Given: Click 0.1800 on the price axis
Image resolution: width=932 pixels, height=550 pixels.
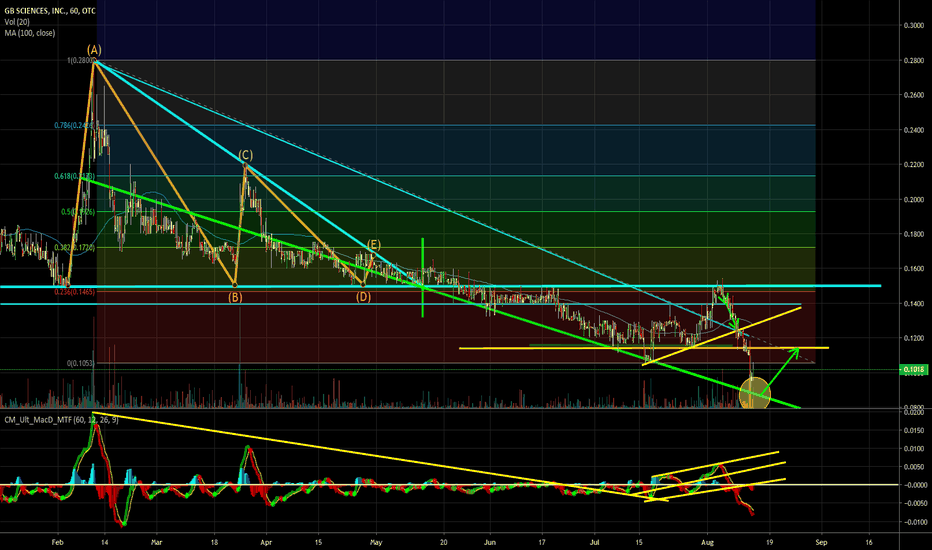Looking at the screenshot, I should pyautogui.click(x=914, y=234).
